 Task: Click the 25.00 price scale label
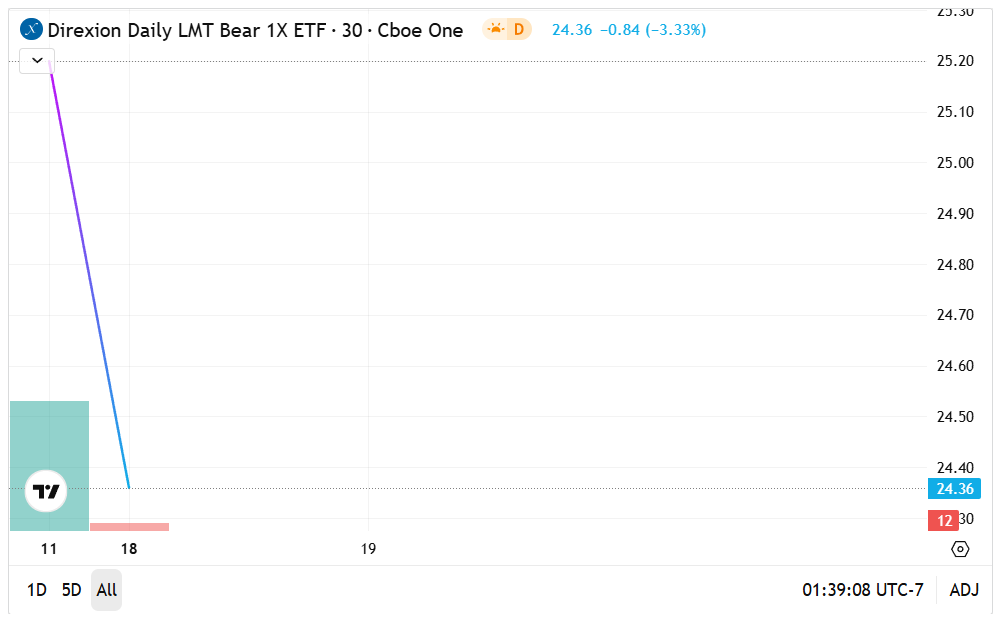955,163
